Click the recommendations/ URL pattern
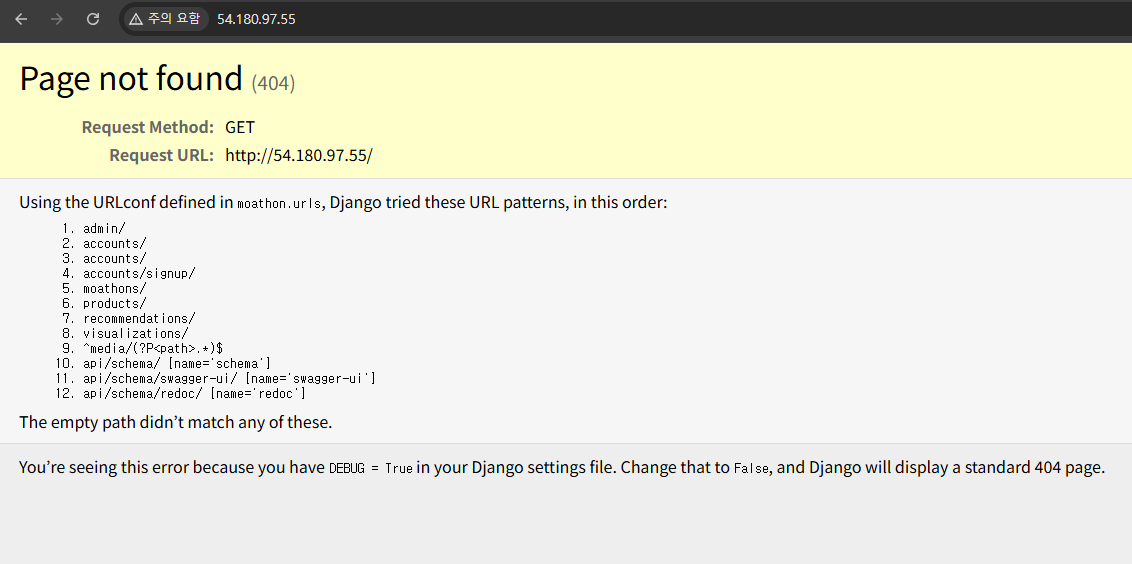 (x=139, y=318)
